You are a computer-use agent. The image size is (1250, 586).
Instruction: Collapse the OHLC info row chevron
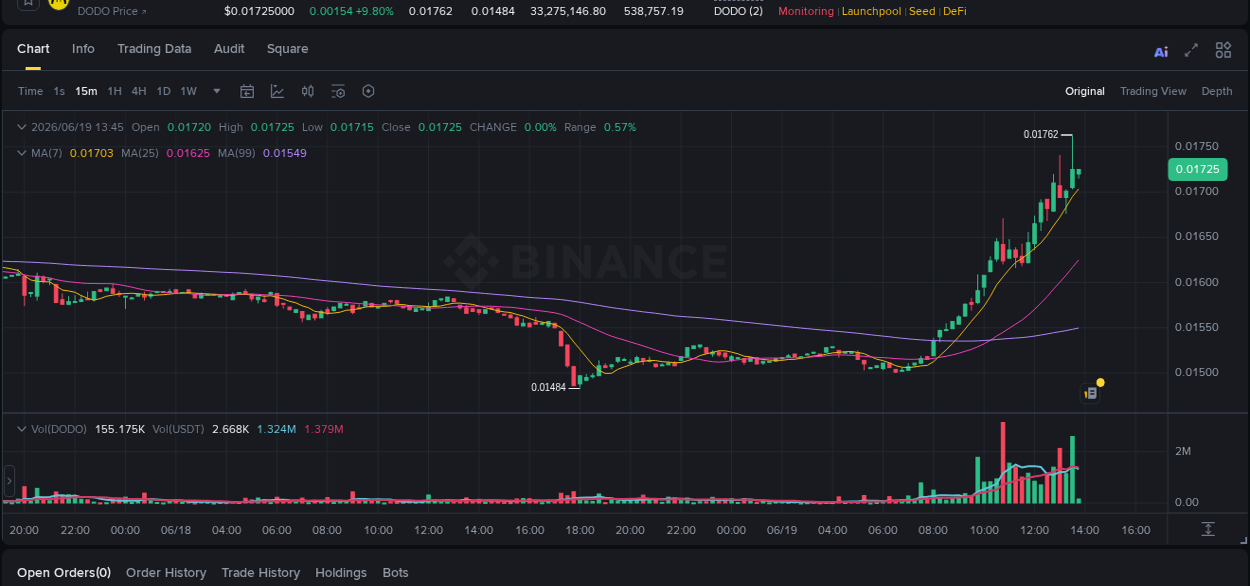22,127
